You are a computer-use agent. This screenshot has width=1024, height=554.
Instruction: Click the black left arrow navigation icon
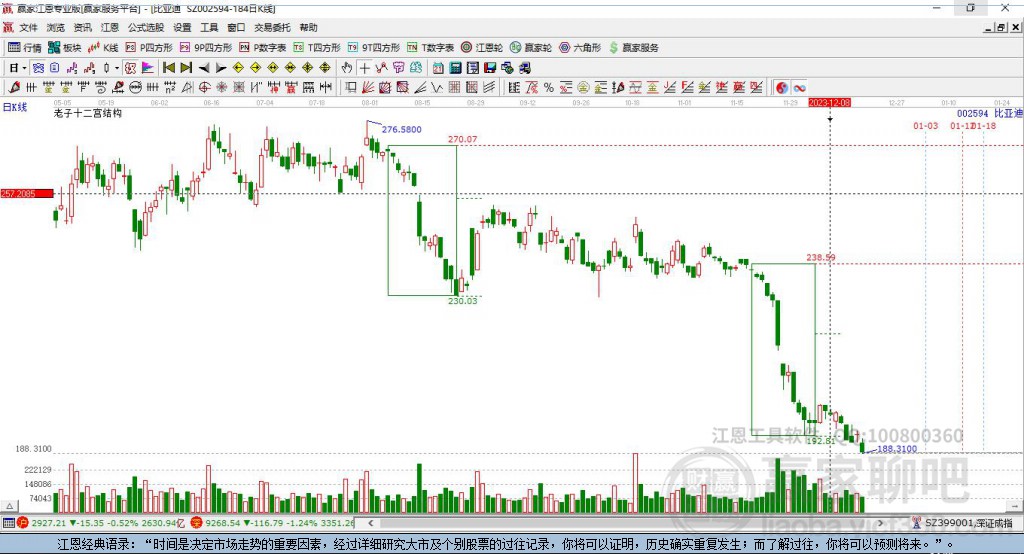click(x=204, y=68)
